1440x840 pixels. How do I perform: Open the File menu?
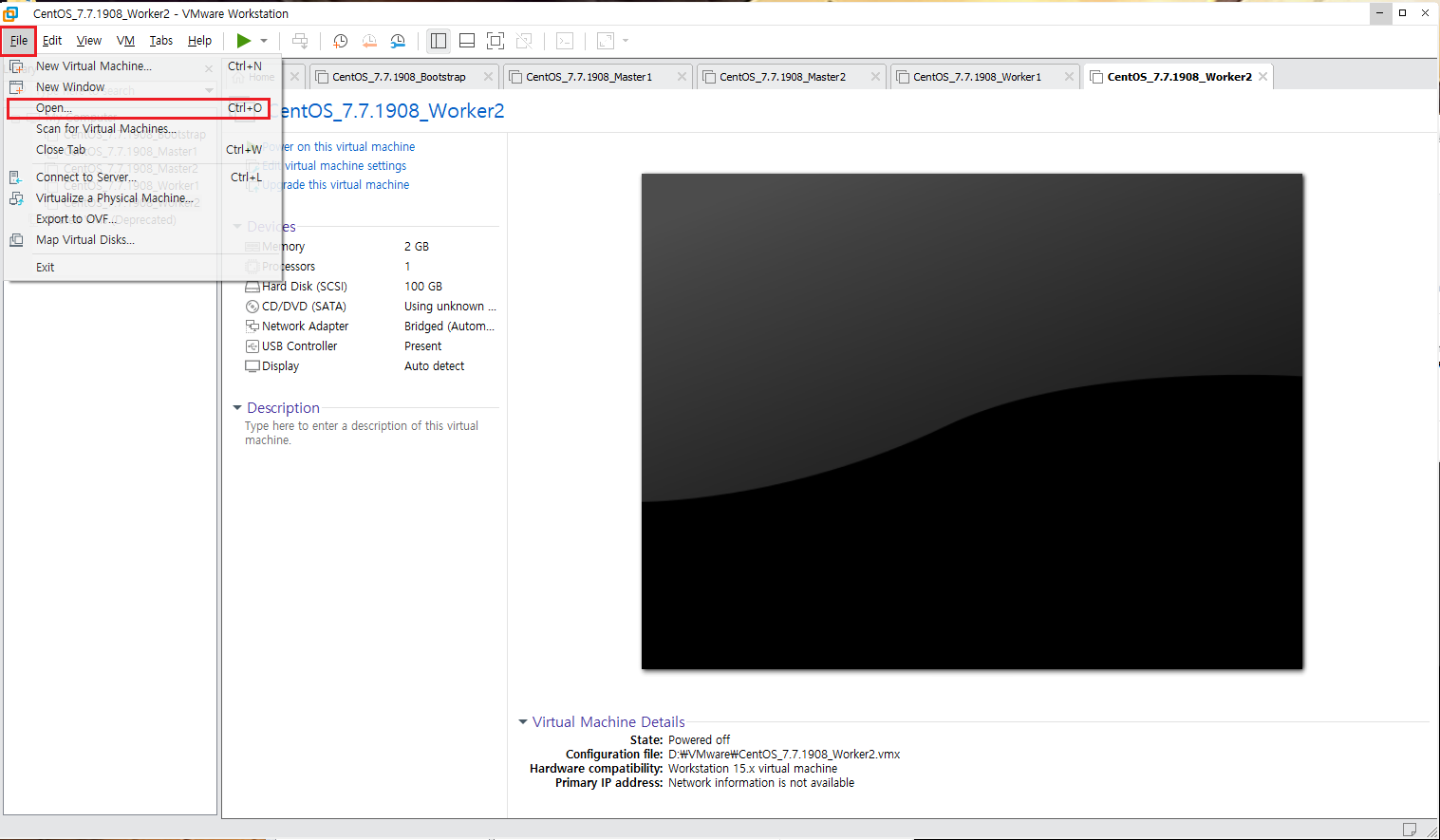pyautogui.click(x=19, y=41)
